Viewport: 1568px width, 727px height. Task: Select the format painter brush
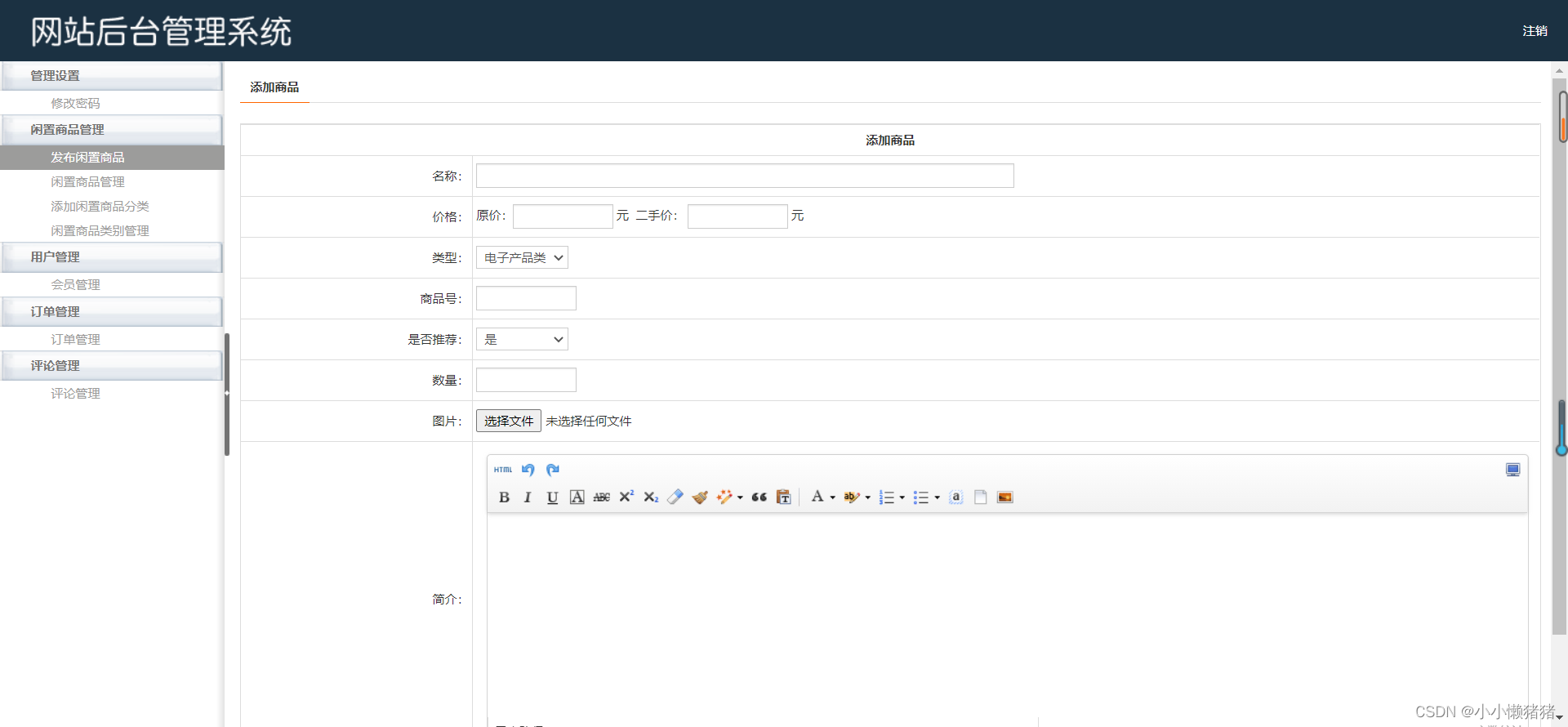(x=700, y=497)
